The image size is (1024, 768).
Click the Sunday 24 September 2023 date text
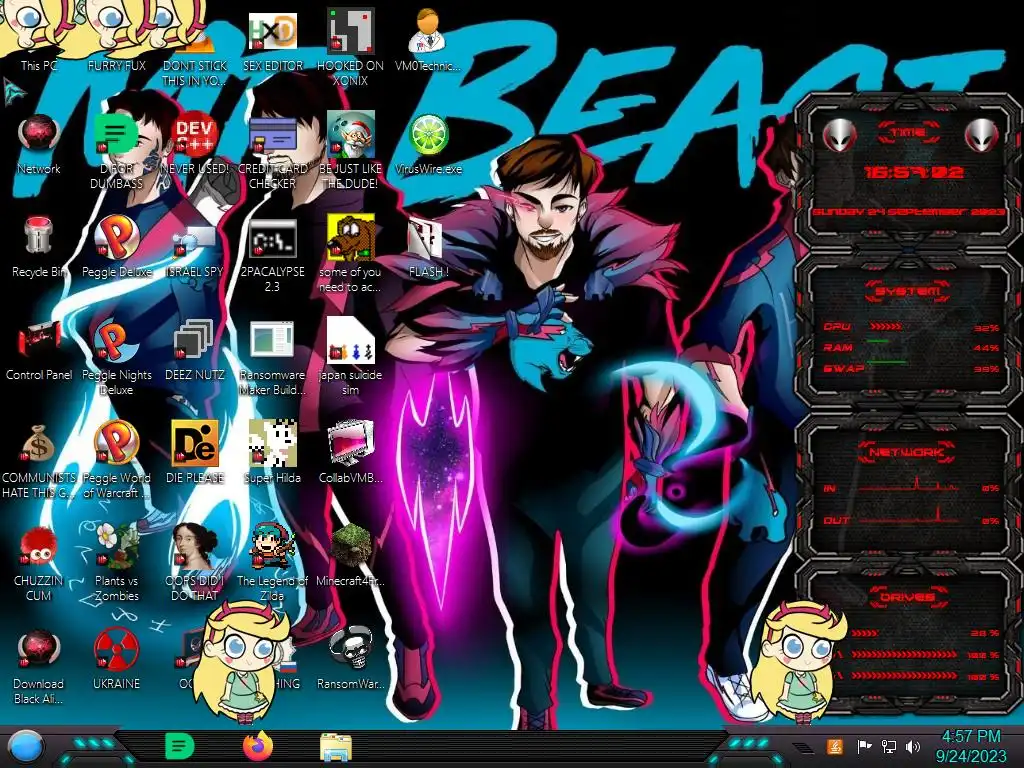[908, 212]
